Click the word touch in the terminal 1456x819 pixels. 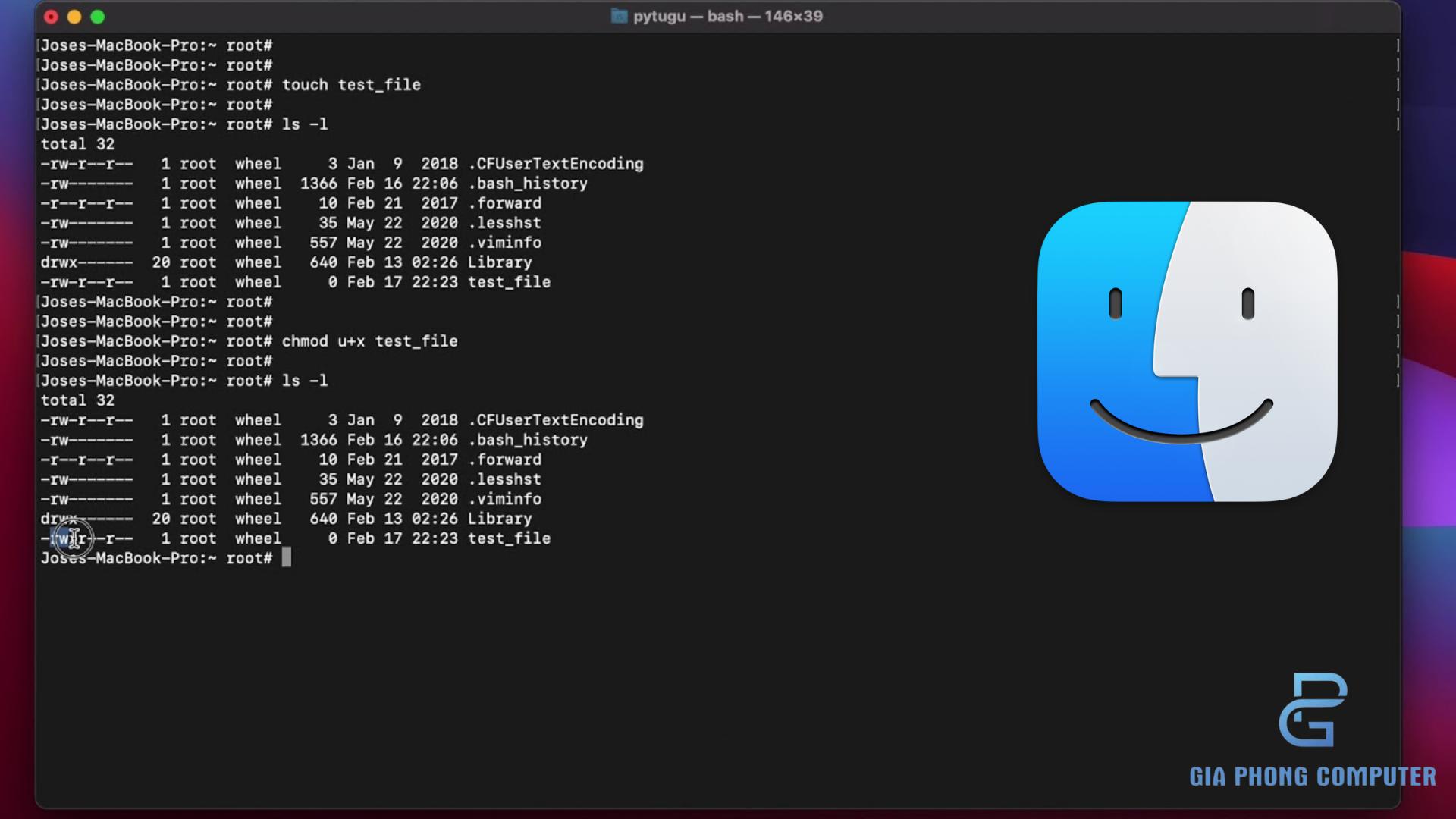pos(305,85)
